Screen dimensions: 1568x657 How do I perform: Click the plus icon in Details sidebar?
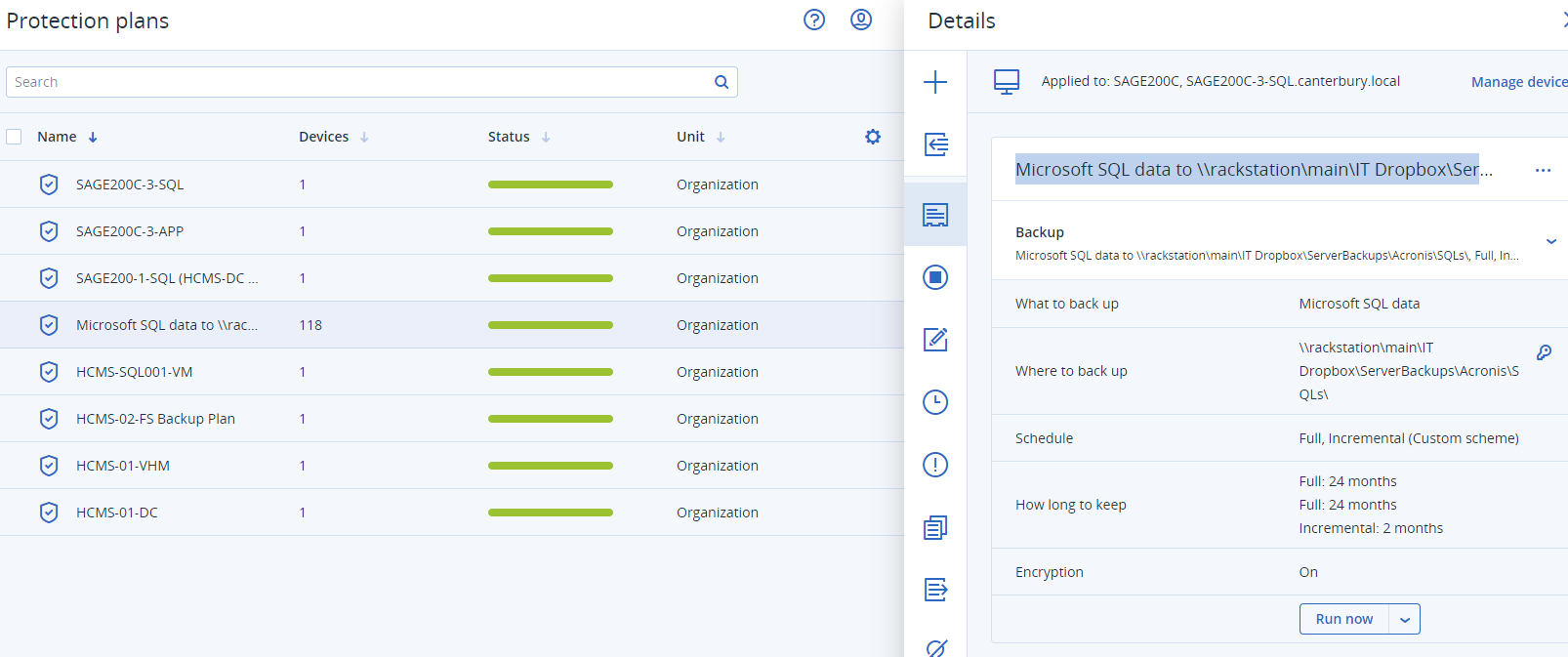point(935,82)
